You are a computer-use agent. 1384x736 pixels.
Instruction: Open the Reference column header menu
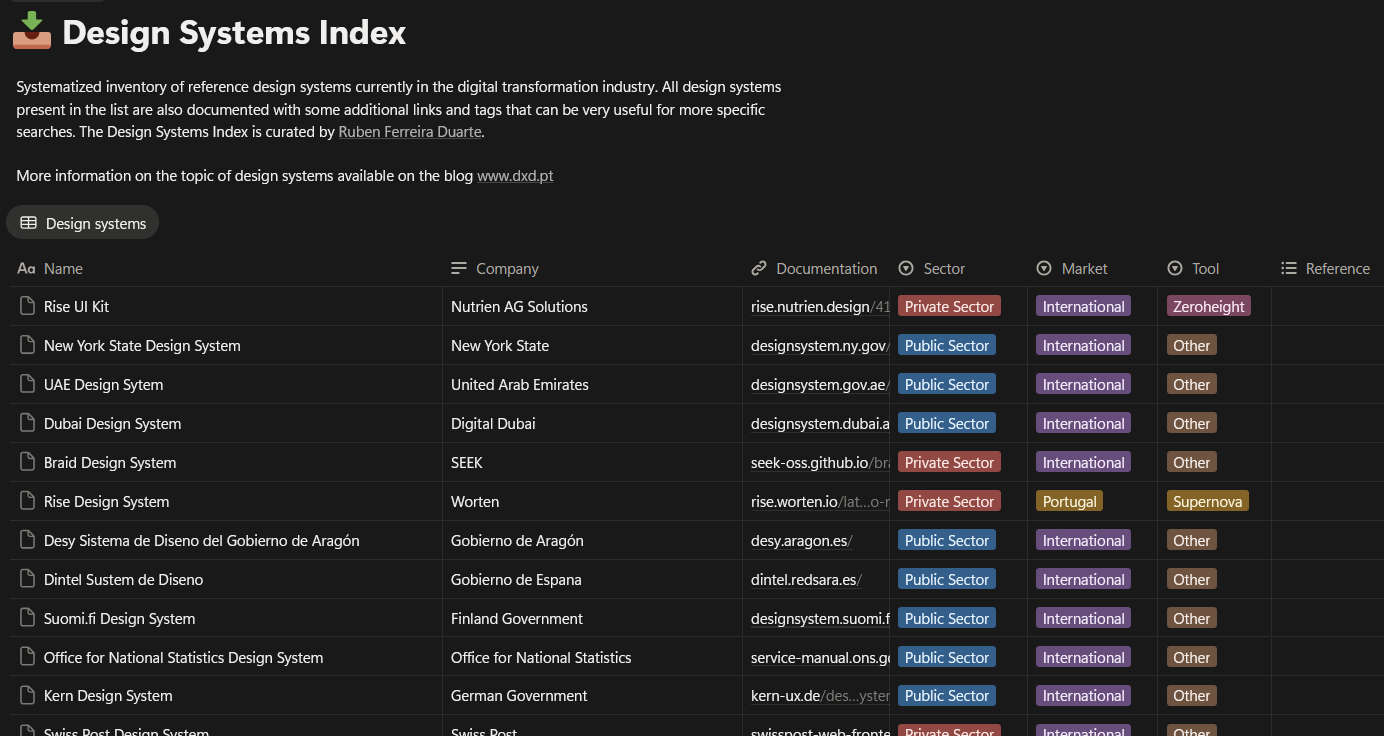(x=1328, y=268)
